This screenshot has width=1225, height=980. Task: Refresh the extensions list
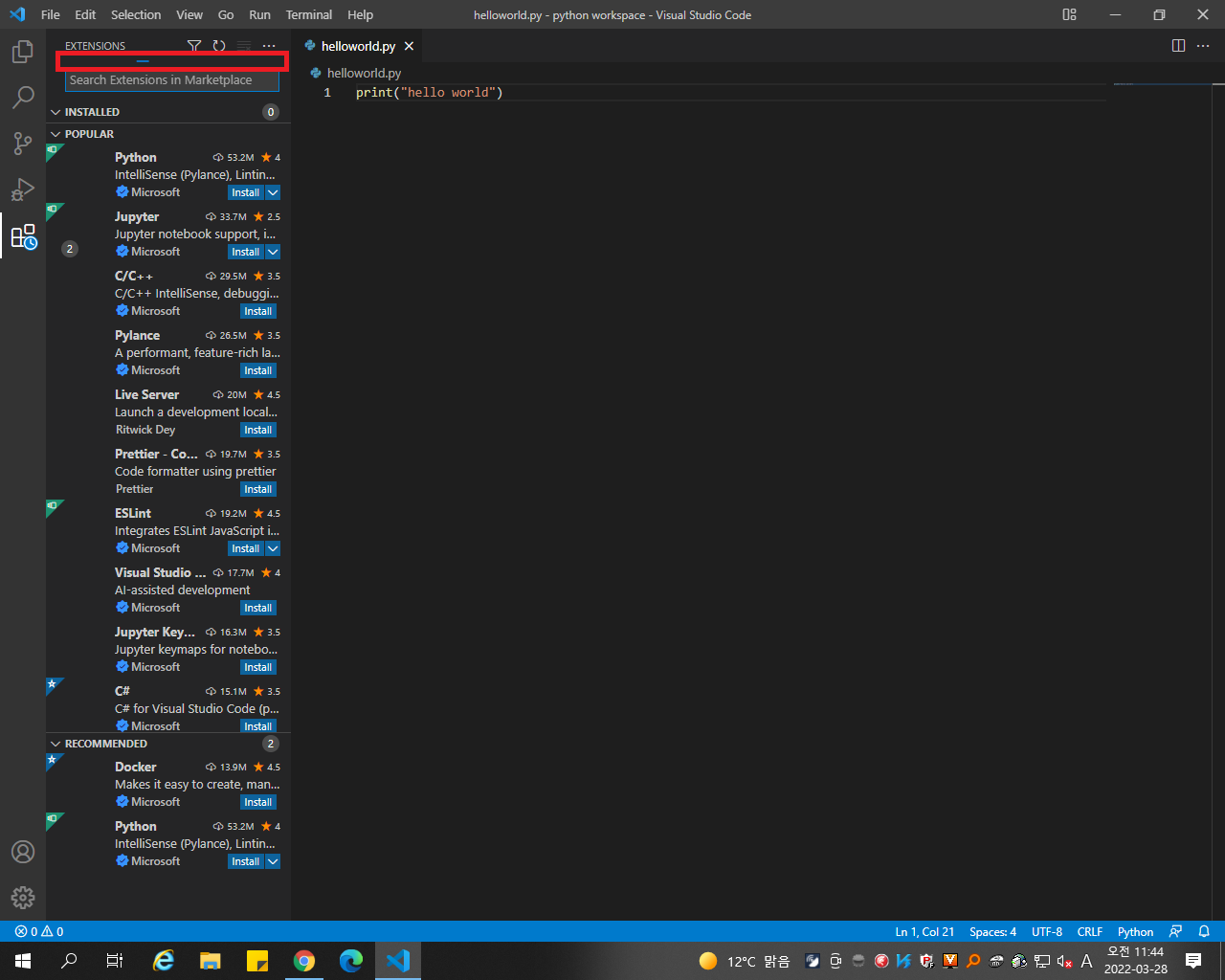tap(219, 46)
